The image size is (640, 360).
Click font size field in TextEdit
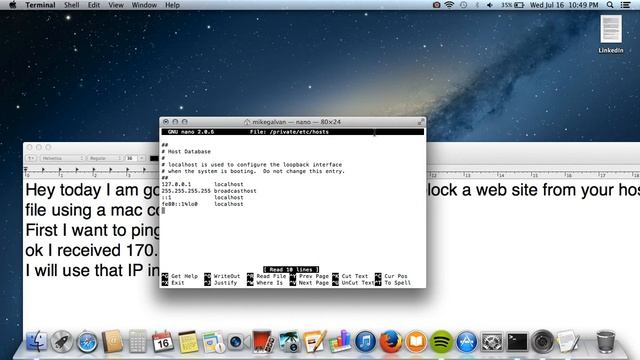coord(132,158)
